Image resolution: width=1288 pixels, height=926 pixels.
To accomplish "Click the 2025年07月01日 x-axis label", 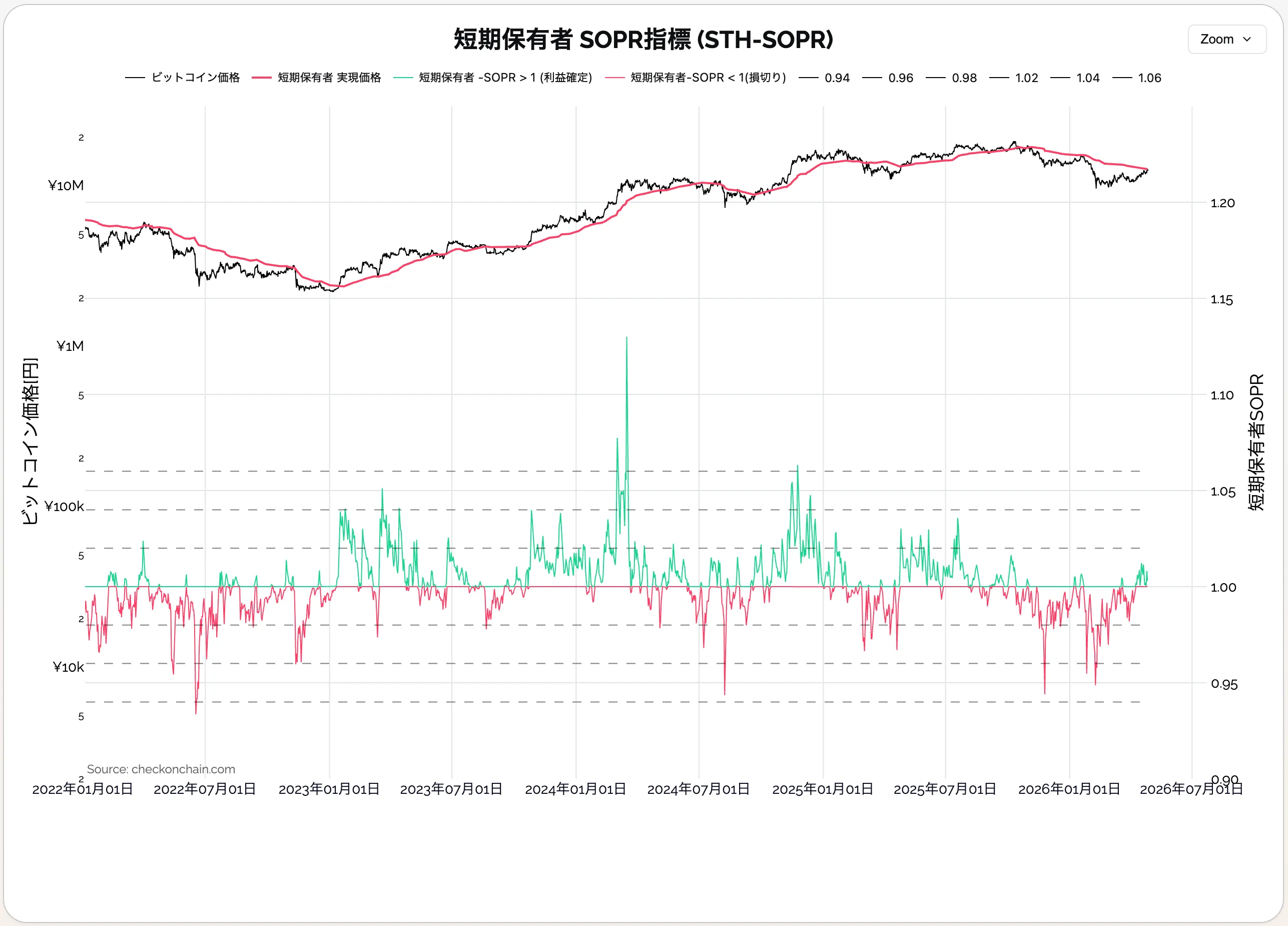I will click(x=944, y=788).
